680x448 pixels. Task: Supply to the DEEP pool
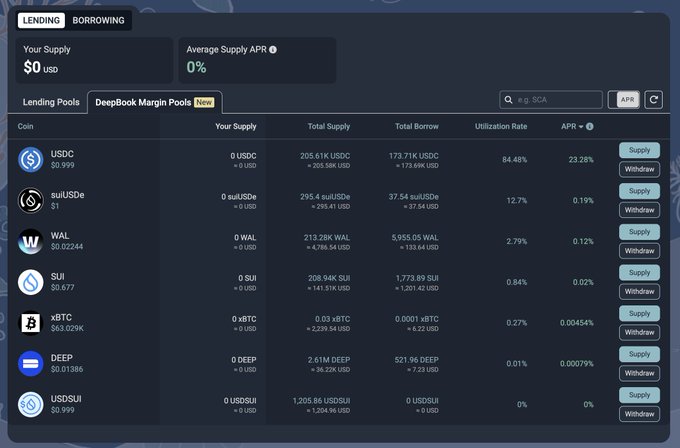(x=639, y=354)
